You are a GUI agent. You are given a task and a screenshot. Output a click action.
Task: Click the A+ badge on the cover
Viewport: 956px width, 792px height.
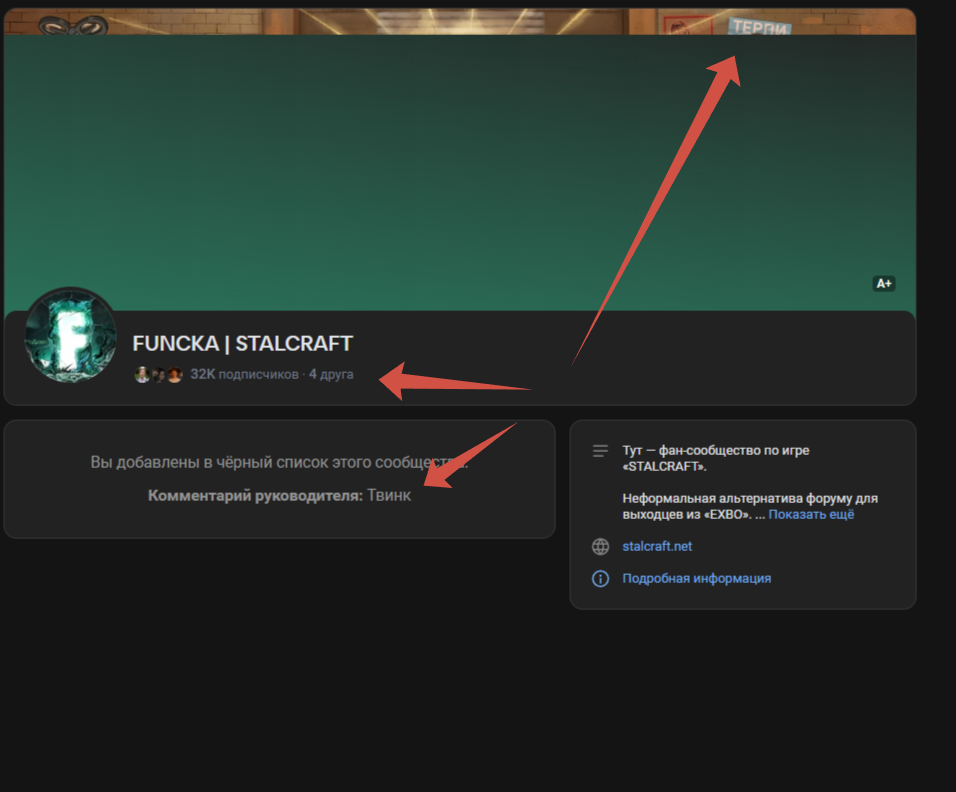(883, 284)
